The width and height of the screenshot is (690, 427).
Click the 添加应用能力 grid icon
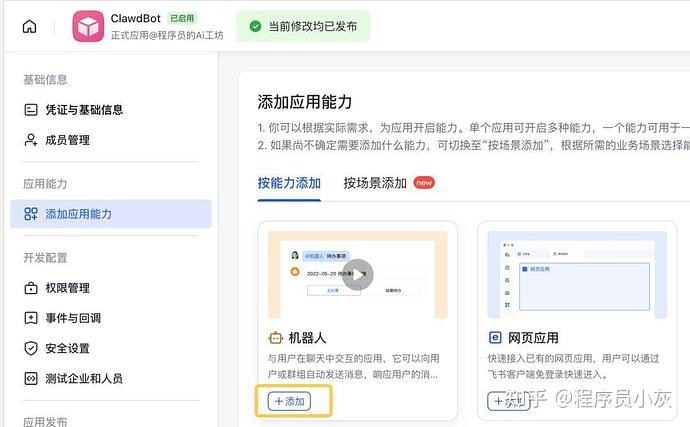31,214
